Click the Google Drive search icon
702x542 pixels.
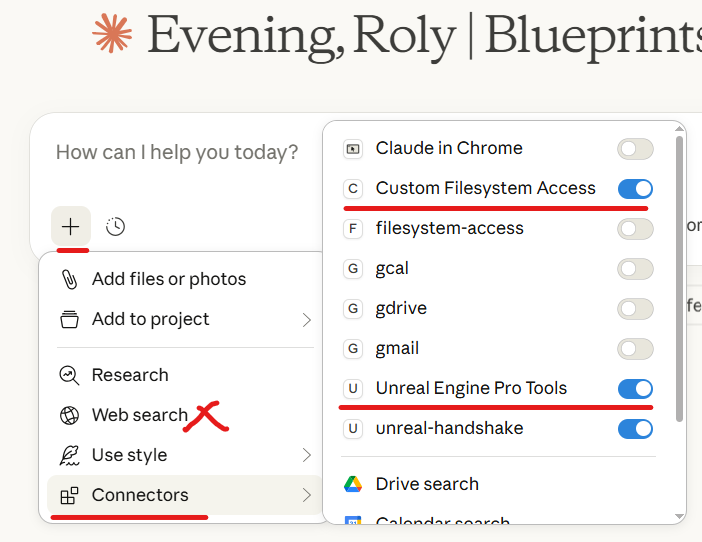(352, 484)
